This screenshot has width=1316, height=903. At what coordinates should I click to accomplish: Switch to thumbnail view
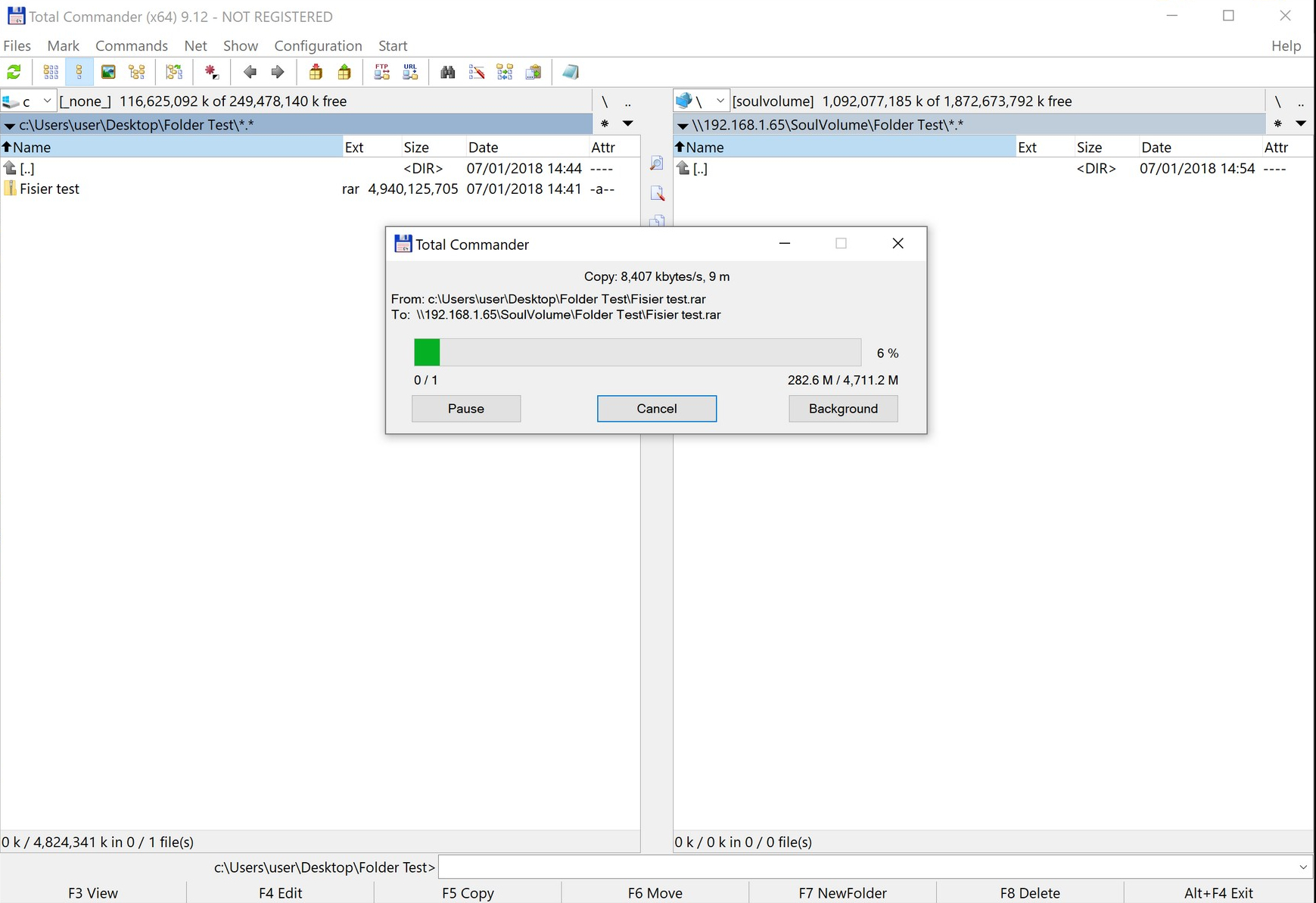[x=108, y=72]
